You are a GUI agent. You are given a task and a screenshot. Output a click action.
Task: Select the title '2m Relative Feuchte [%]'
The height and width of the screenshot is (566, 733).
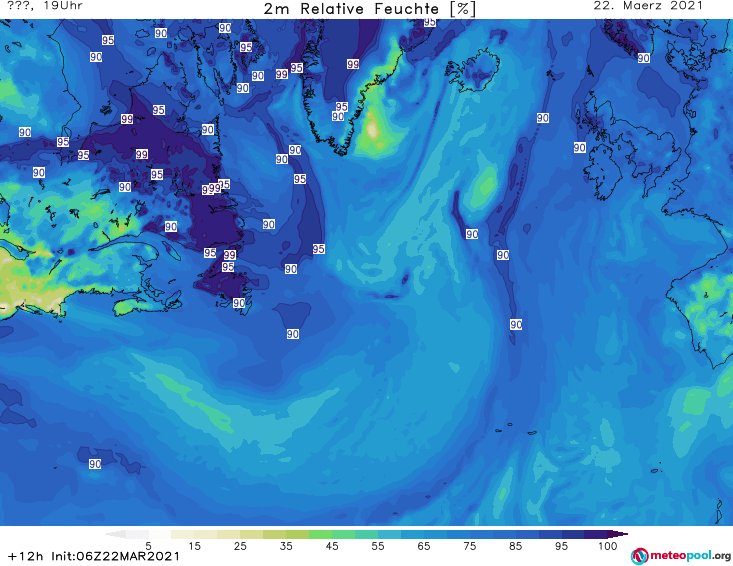pos(369,9)
